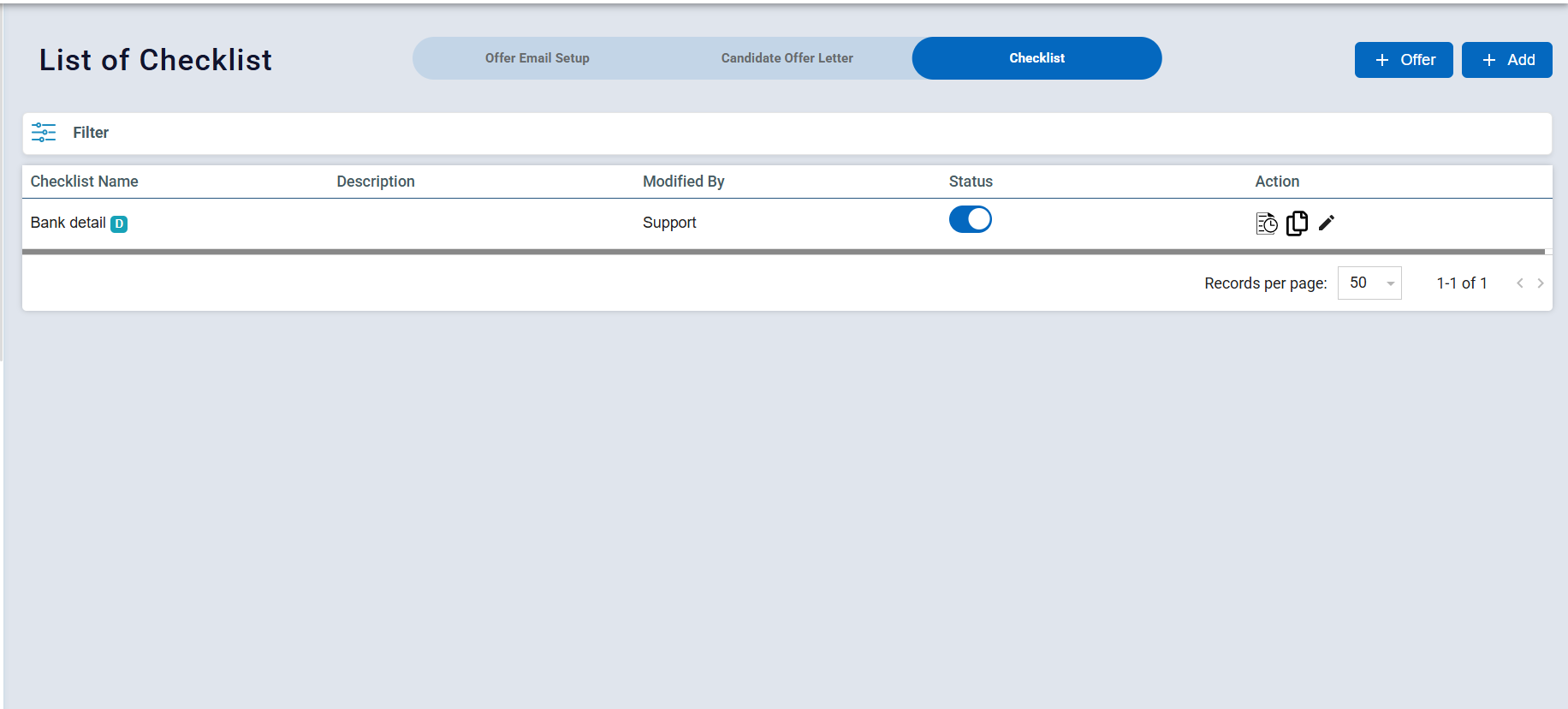Go to the next page arrow
Image resolution: width=1568 pixels, height=709 pixels.
click(1540, 283)
